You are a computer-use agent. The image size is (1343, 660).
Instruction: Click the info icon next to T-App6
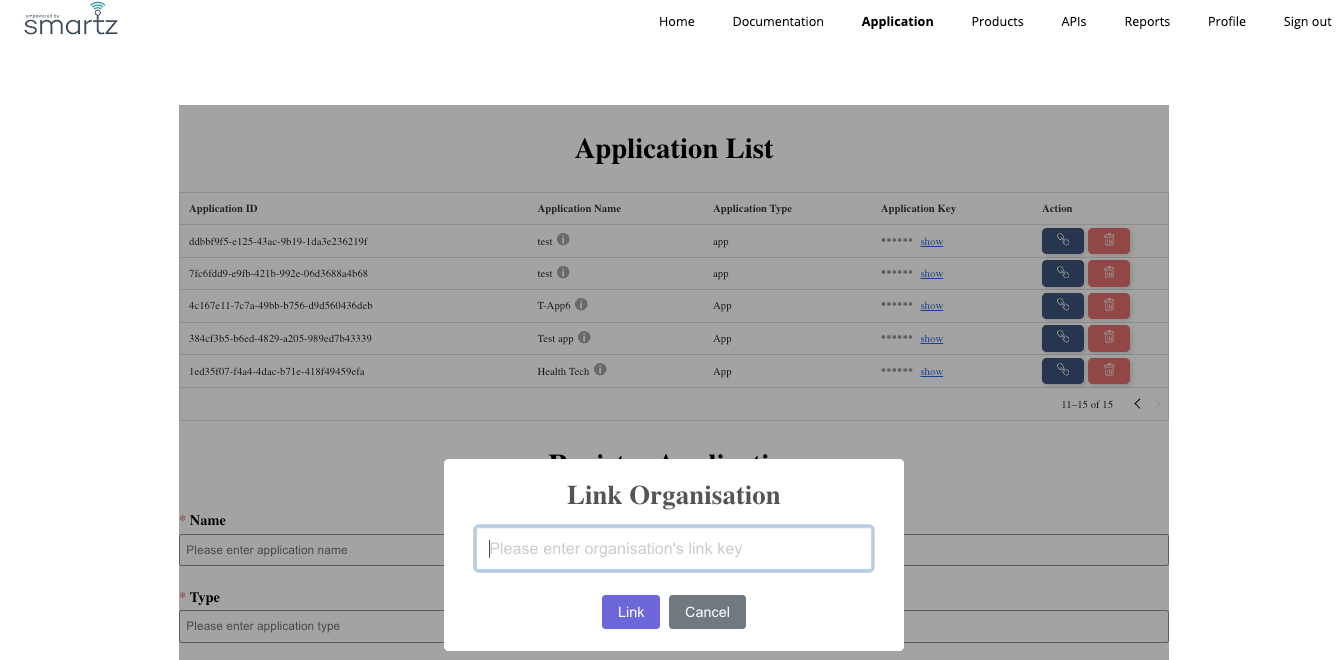click(581, 305)
